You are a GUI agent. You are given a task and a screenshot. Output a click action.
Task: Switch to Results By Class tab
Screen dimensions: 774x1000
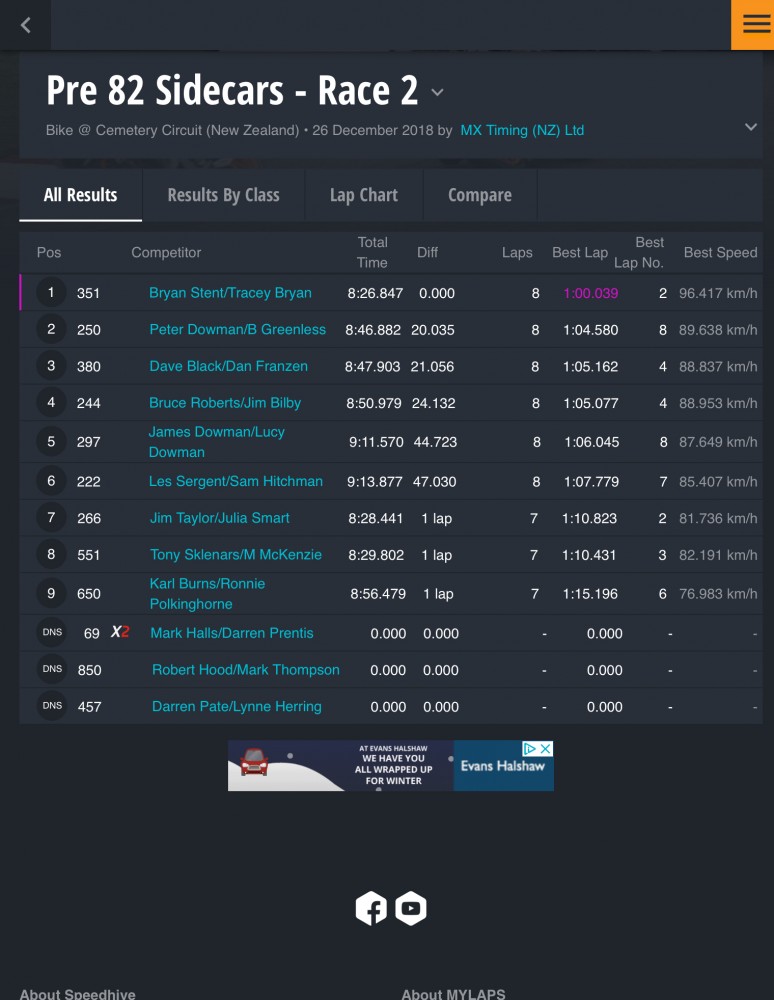click(x=223, y=195)
